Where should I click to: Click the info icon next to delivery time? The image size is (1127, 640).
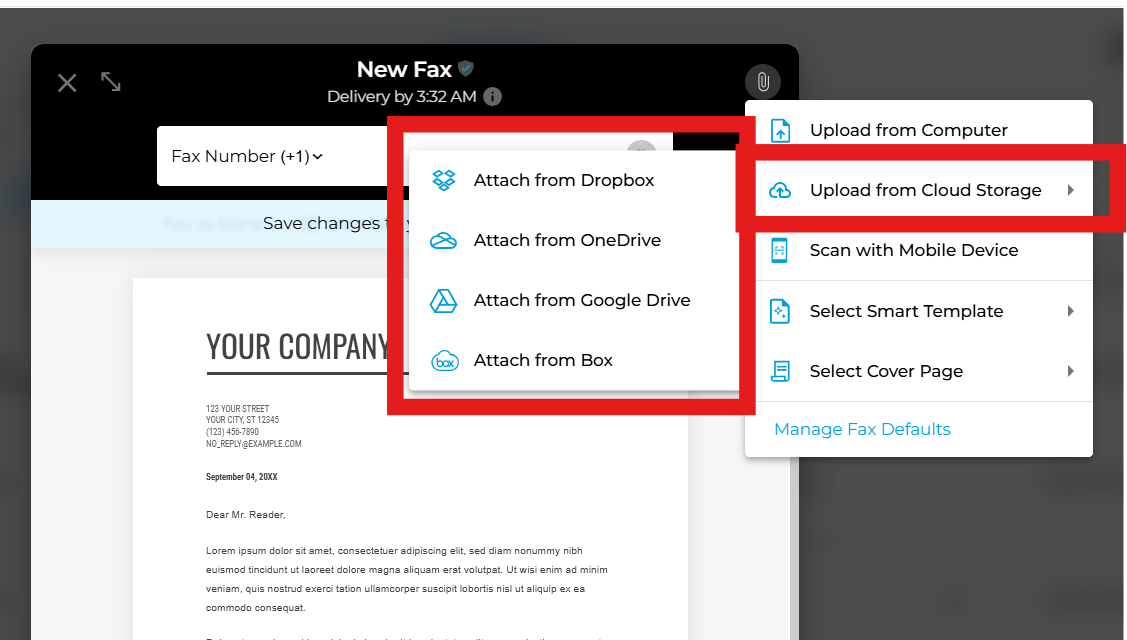tap(491, 97)
